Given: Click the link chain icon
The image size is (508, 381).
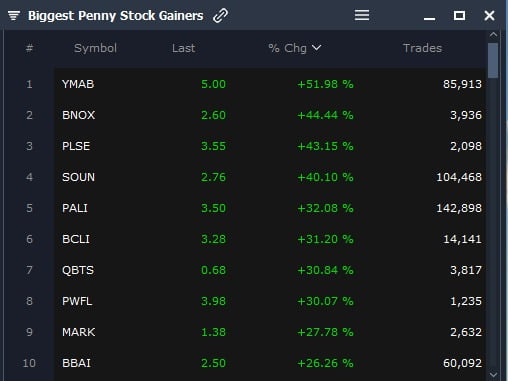Looking at the screenshot, I should tap(220, 15).
